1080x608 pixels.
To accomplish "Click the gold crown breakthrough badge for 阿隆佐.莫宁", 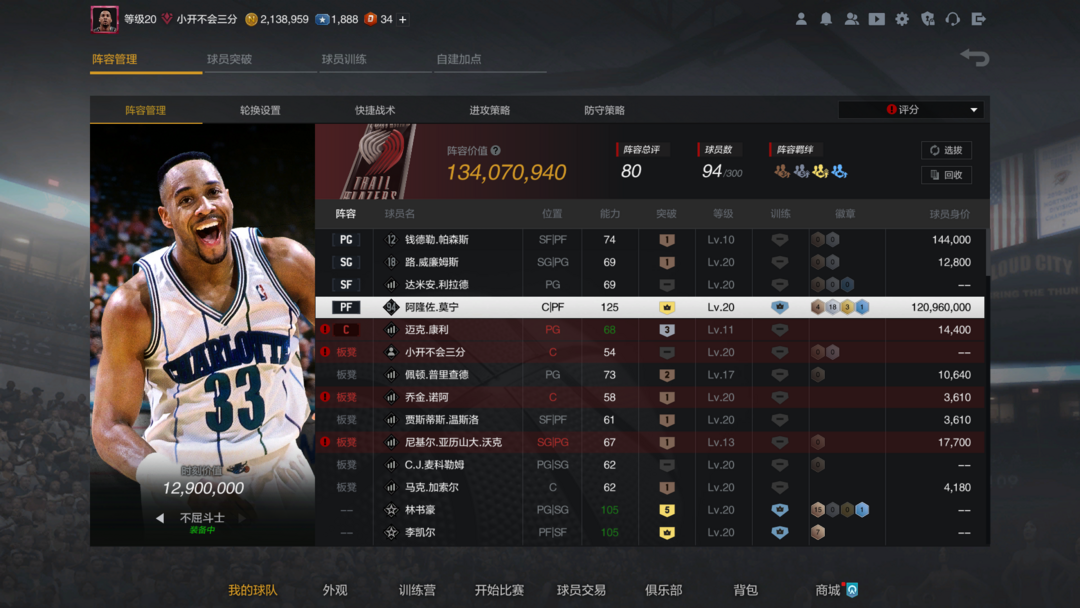I will click(666, 307).
